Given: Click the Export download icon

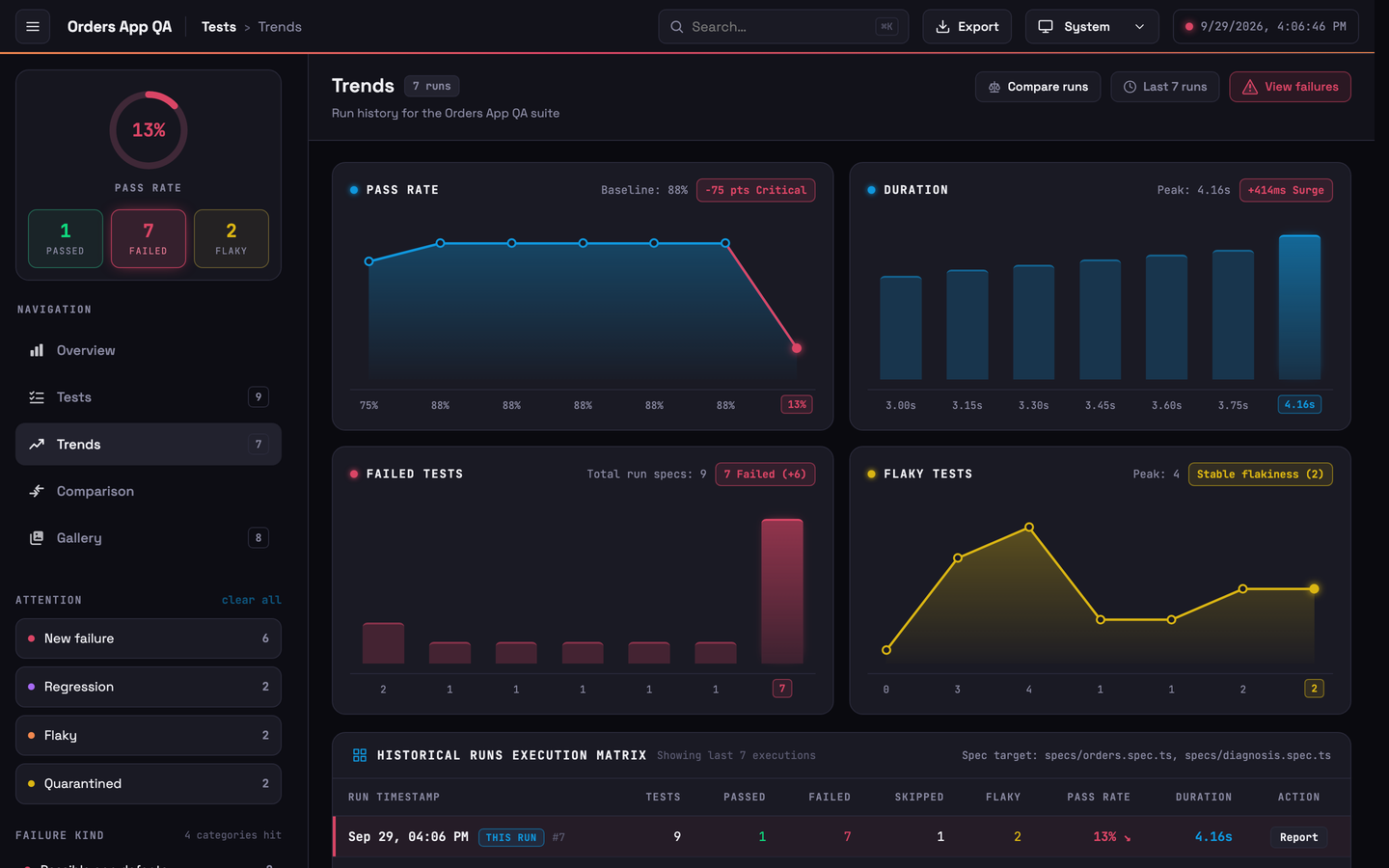Looking at the screenshot, I should (942, 27).
